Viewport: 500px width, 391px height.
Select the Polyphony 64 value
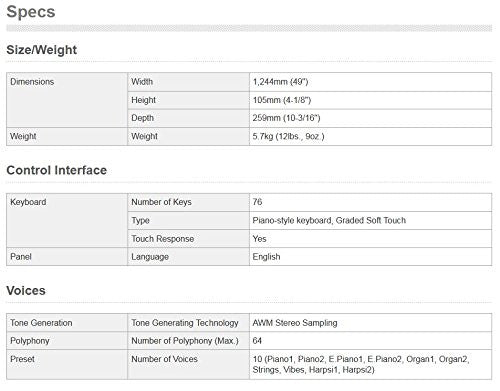pos(370,341)
